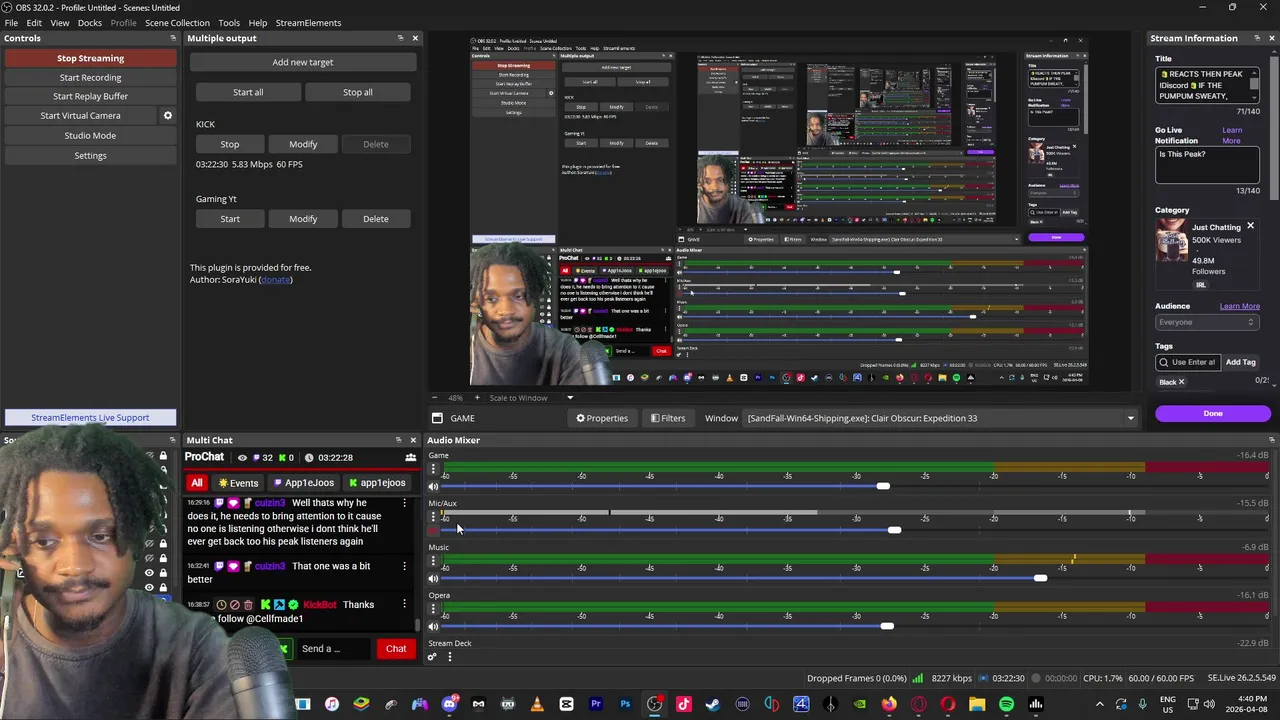The image size is (1280, 720).
Task: Open Spotify from the taskbar
Action: click(1006, 704)
